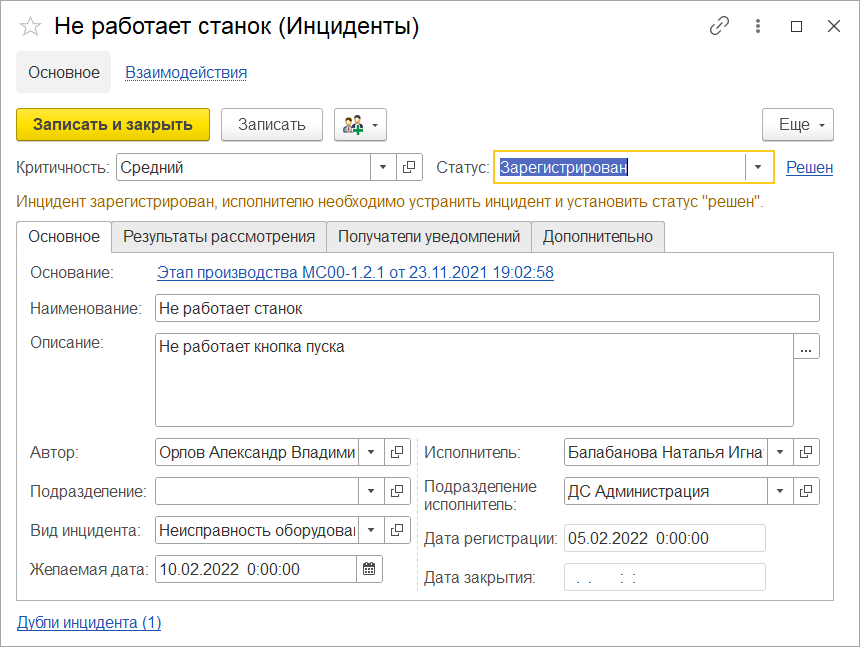Switch to Получатели уведомлений tab
860x647 pixels.
click(x=429, y=237)
